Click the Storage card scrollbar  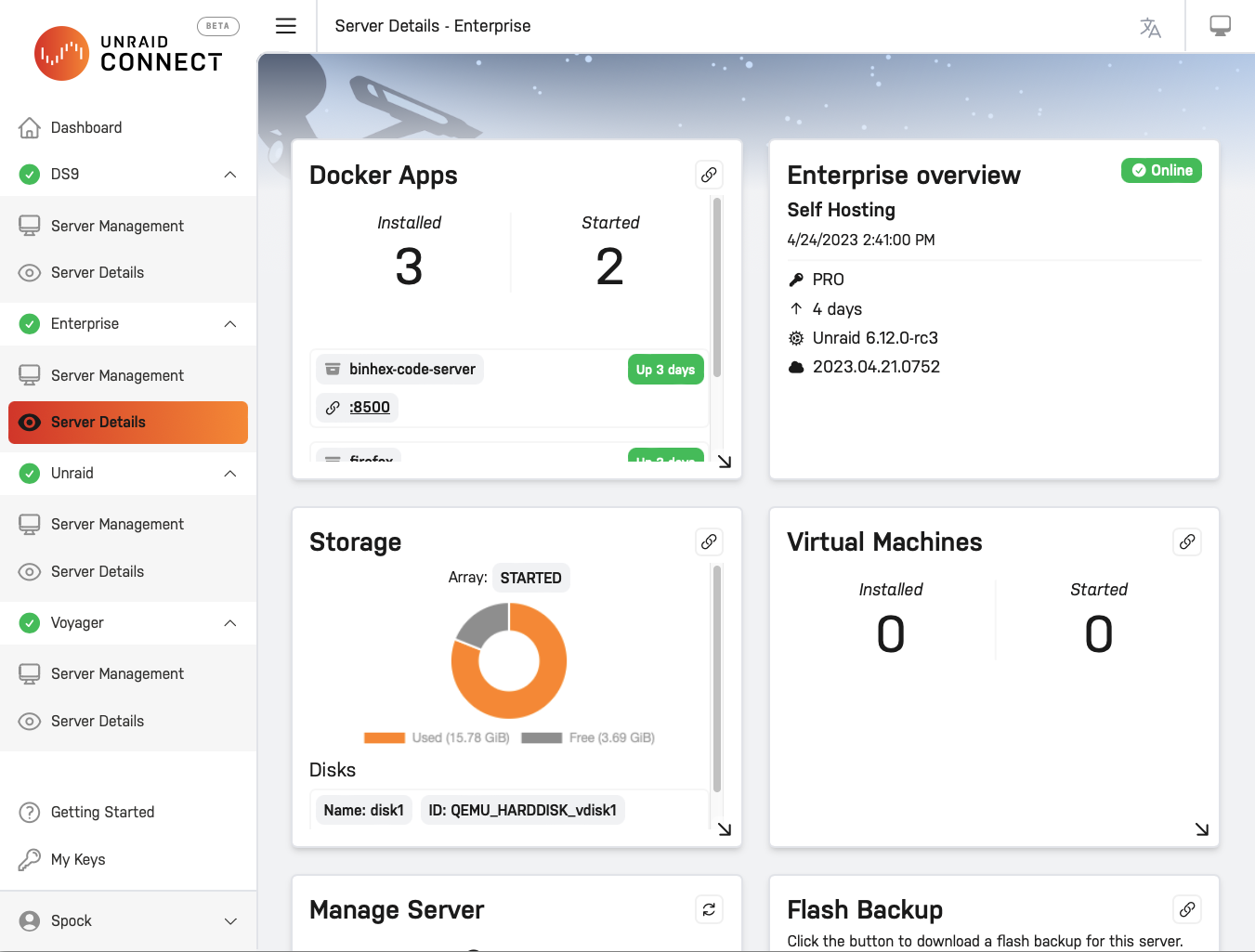717,679
